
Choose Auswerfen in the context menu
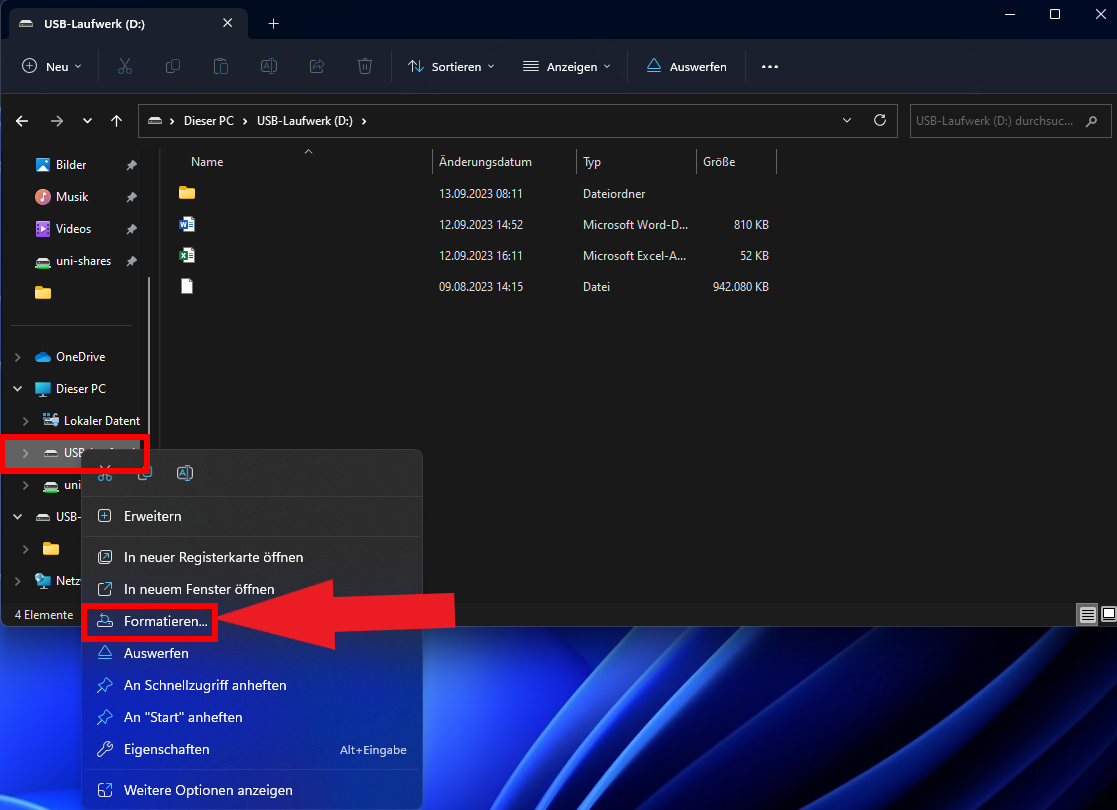pos(252,653)
